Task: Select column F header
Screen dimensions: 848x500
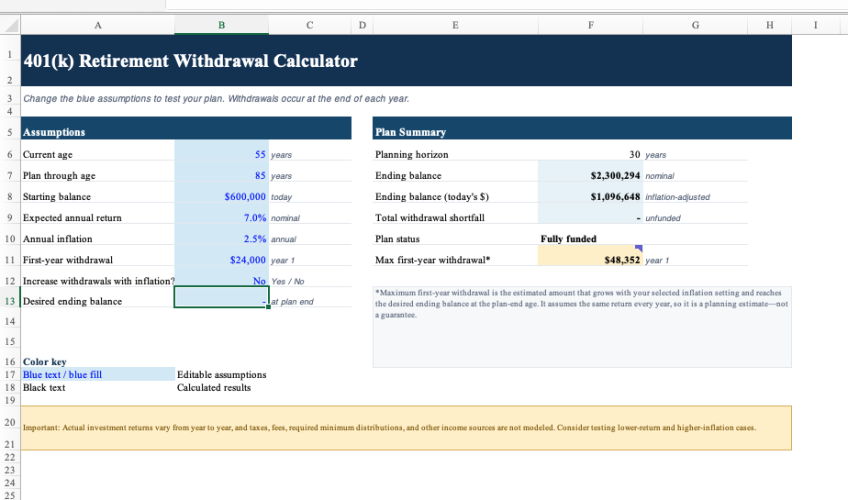Action: pos(591,25)
